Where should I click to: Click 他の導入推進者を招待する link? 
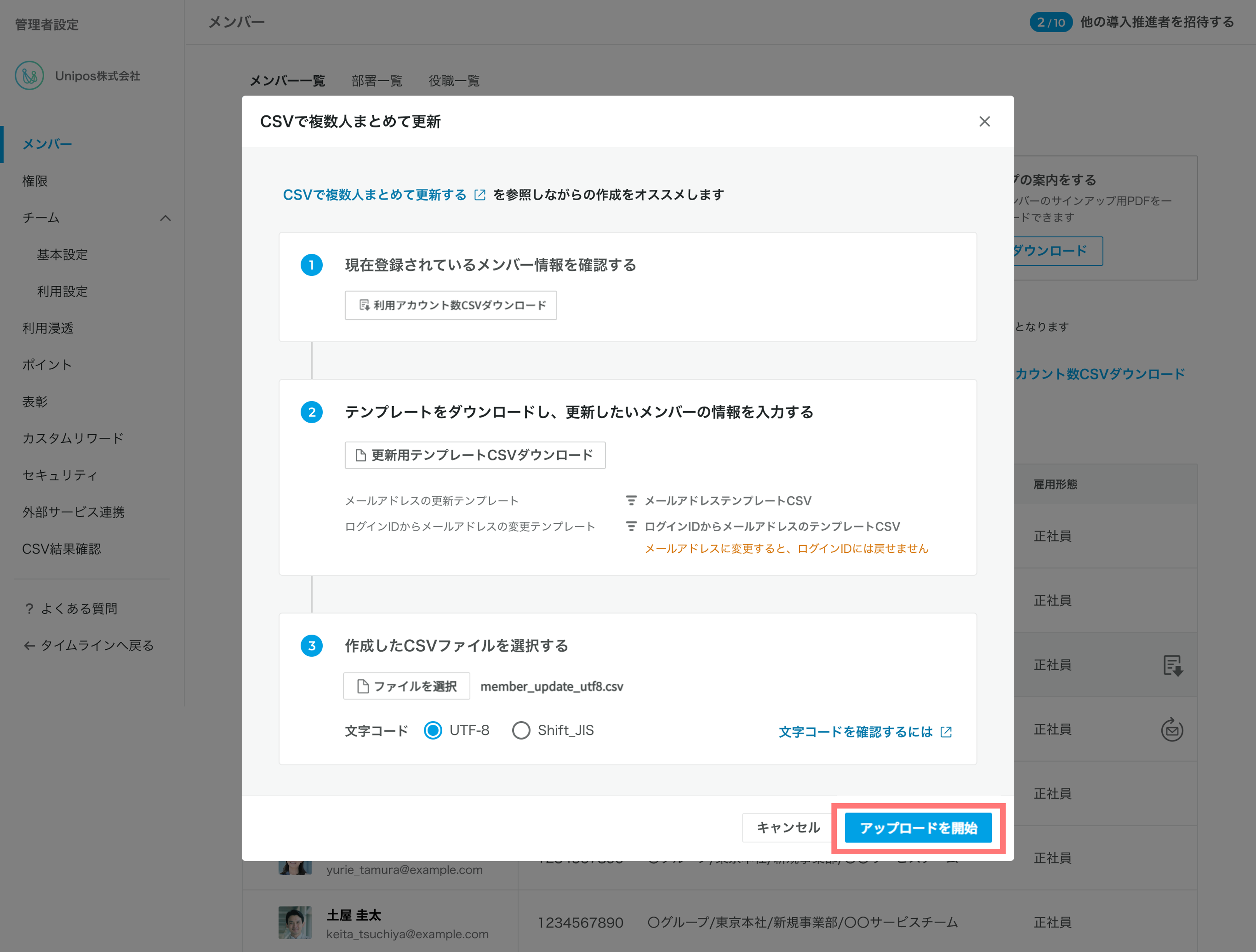[1157, 22]
